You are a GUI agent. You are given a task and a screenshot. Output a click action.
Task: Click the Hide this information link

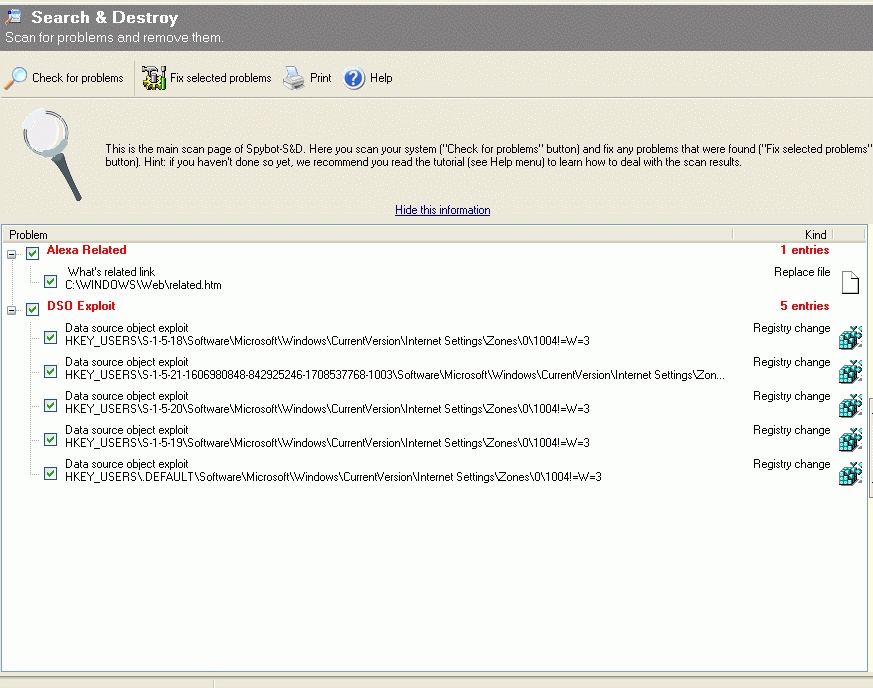coord(443,210)
